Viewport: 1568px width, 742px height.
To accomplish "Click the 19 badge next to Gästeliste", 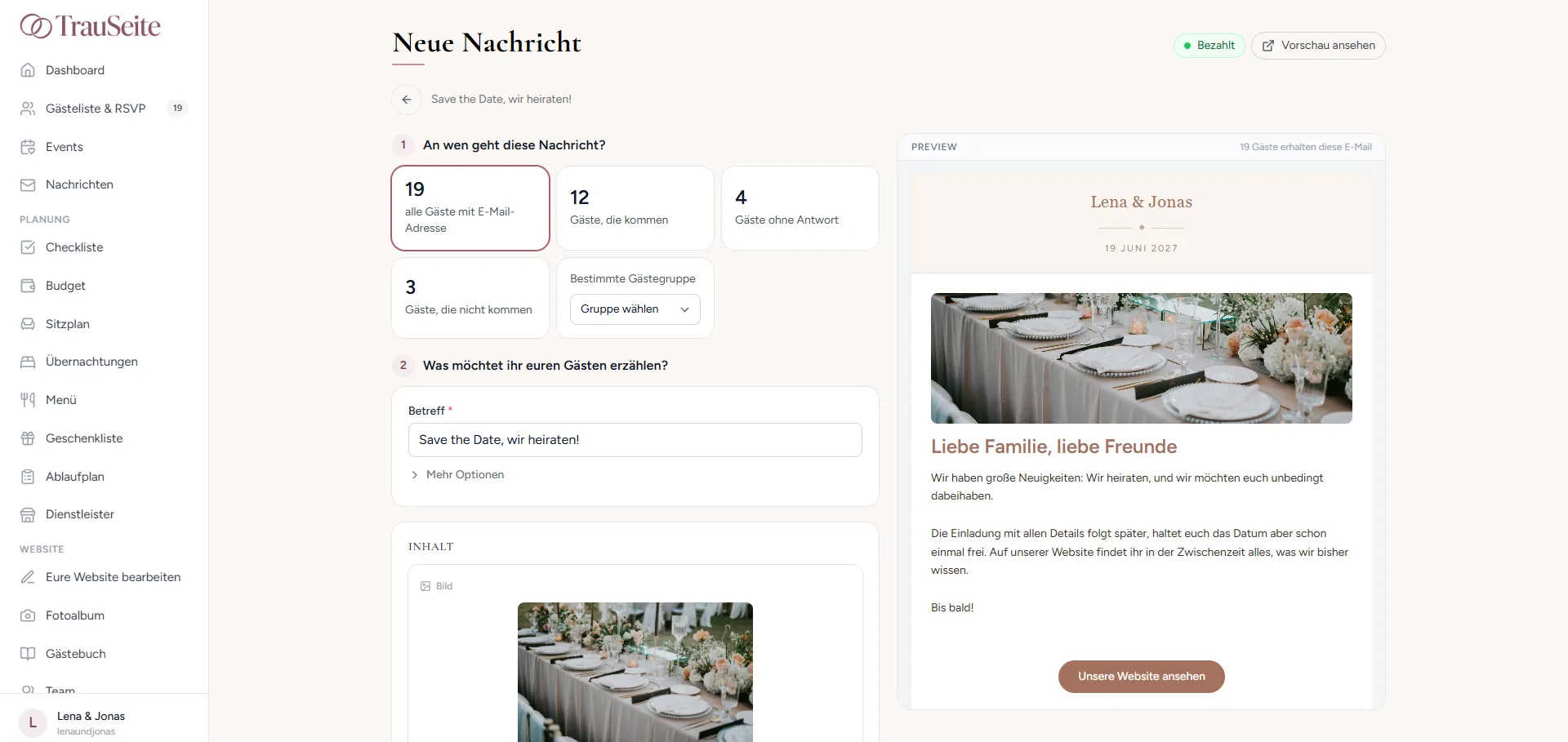I will tap(177, 109).
